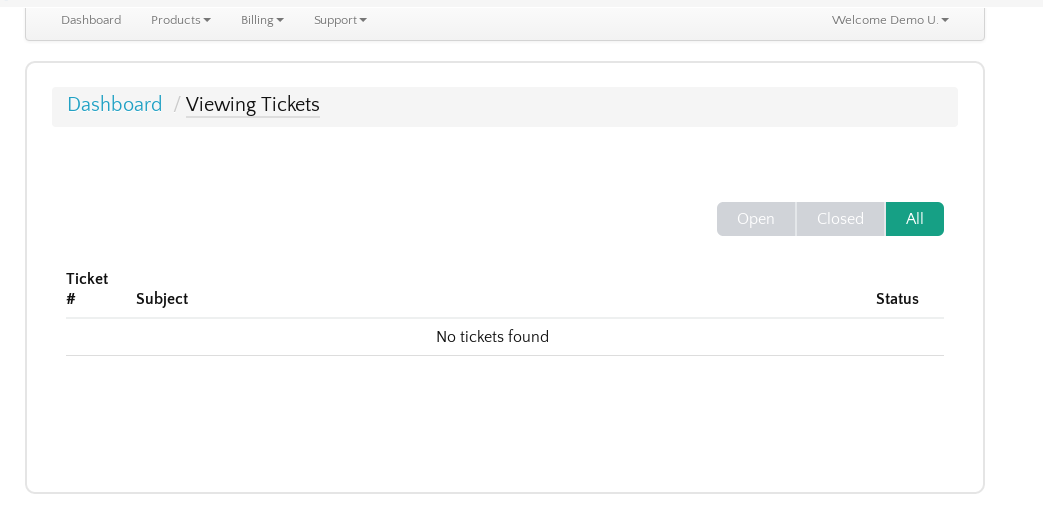Click the breadcrumb slash separator
The width and height of the screenshot is (1043, 507).
point(177,105)
